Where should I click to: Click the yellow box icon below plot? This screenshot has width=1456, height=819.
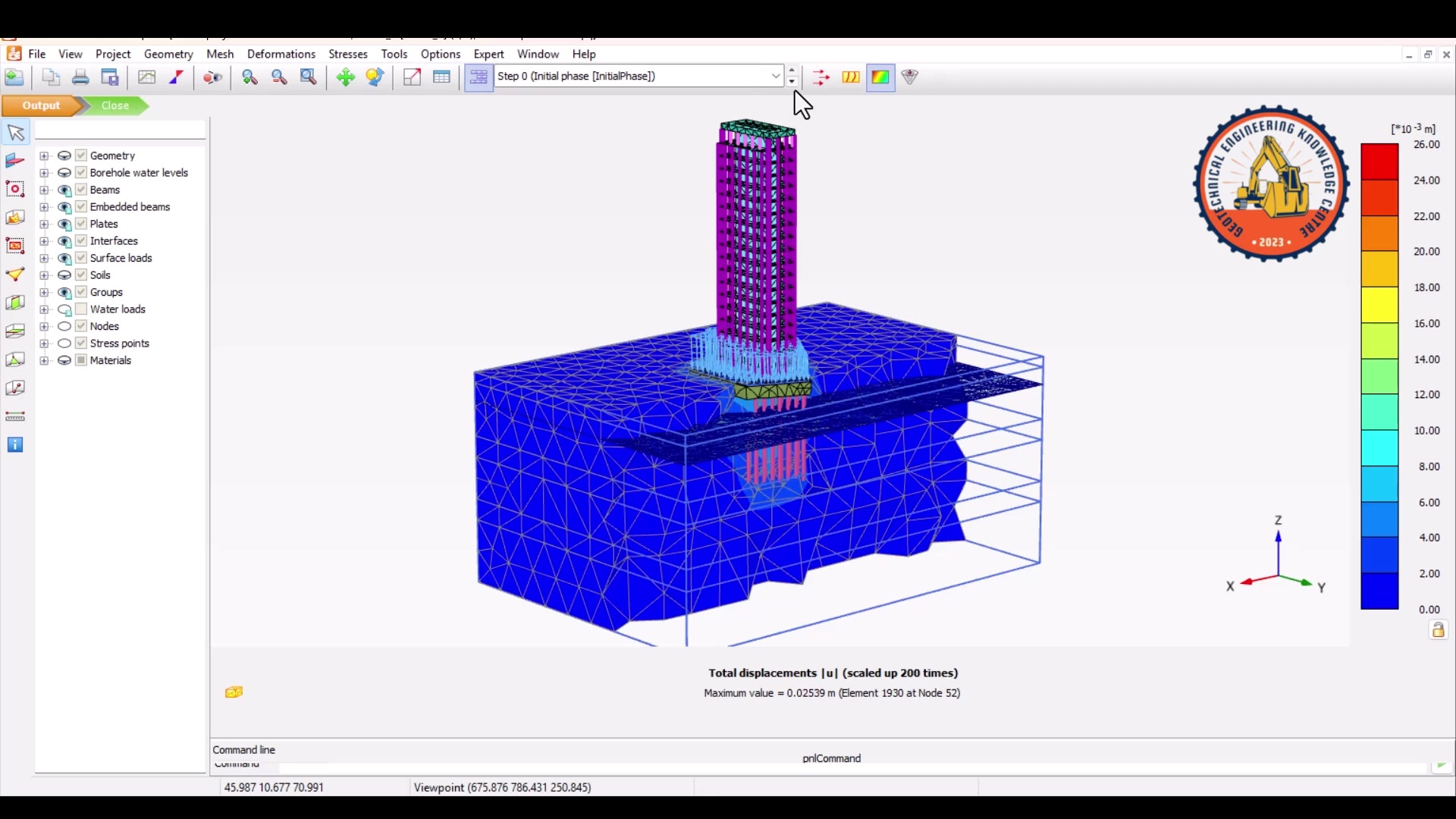tap(234, 692)
